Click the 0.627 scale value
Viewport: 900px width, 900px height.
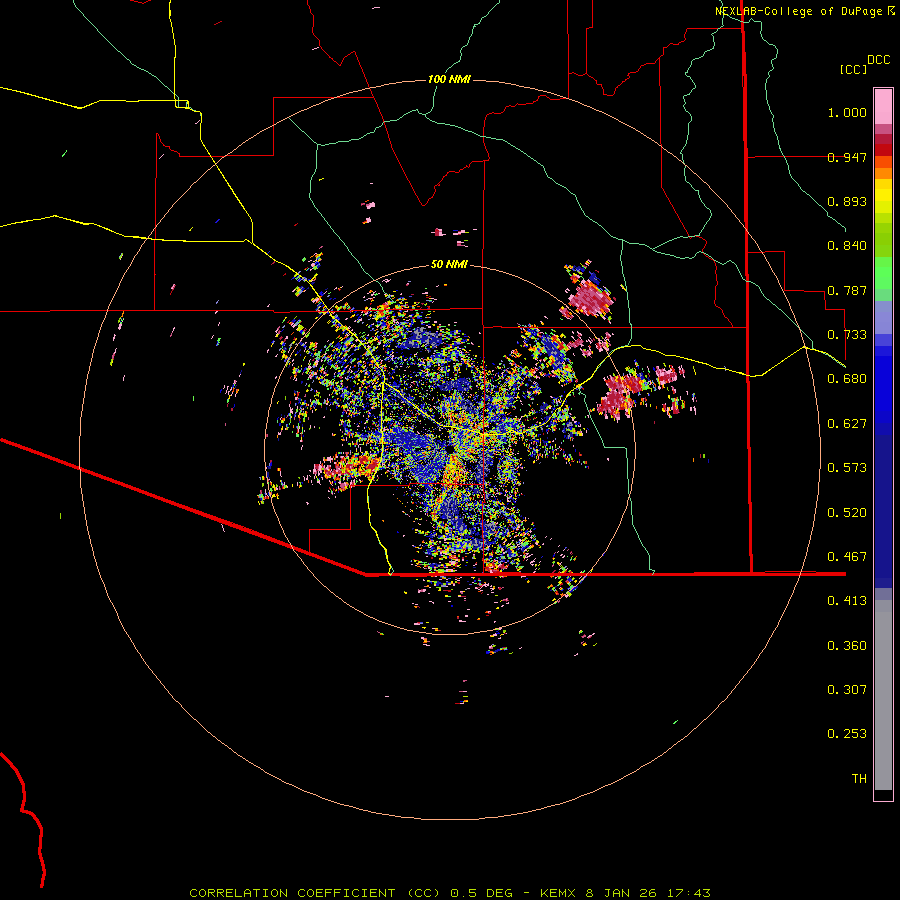(847, 424)
